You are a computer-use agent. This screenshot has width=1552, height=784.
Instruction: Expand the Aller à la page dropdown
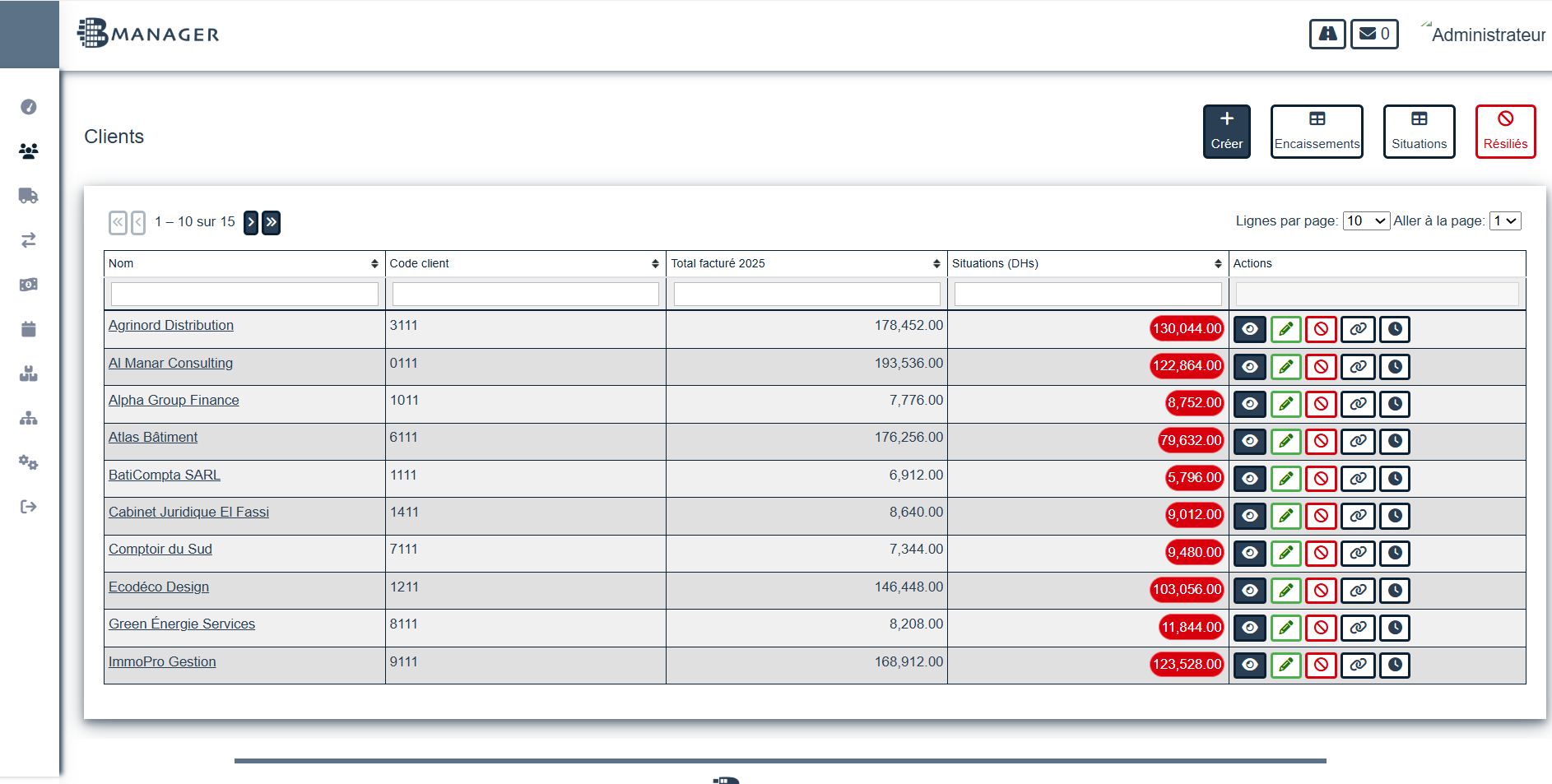[x=1505, y=220]
